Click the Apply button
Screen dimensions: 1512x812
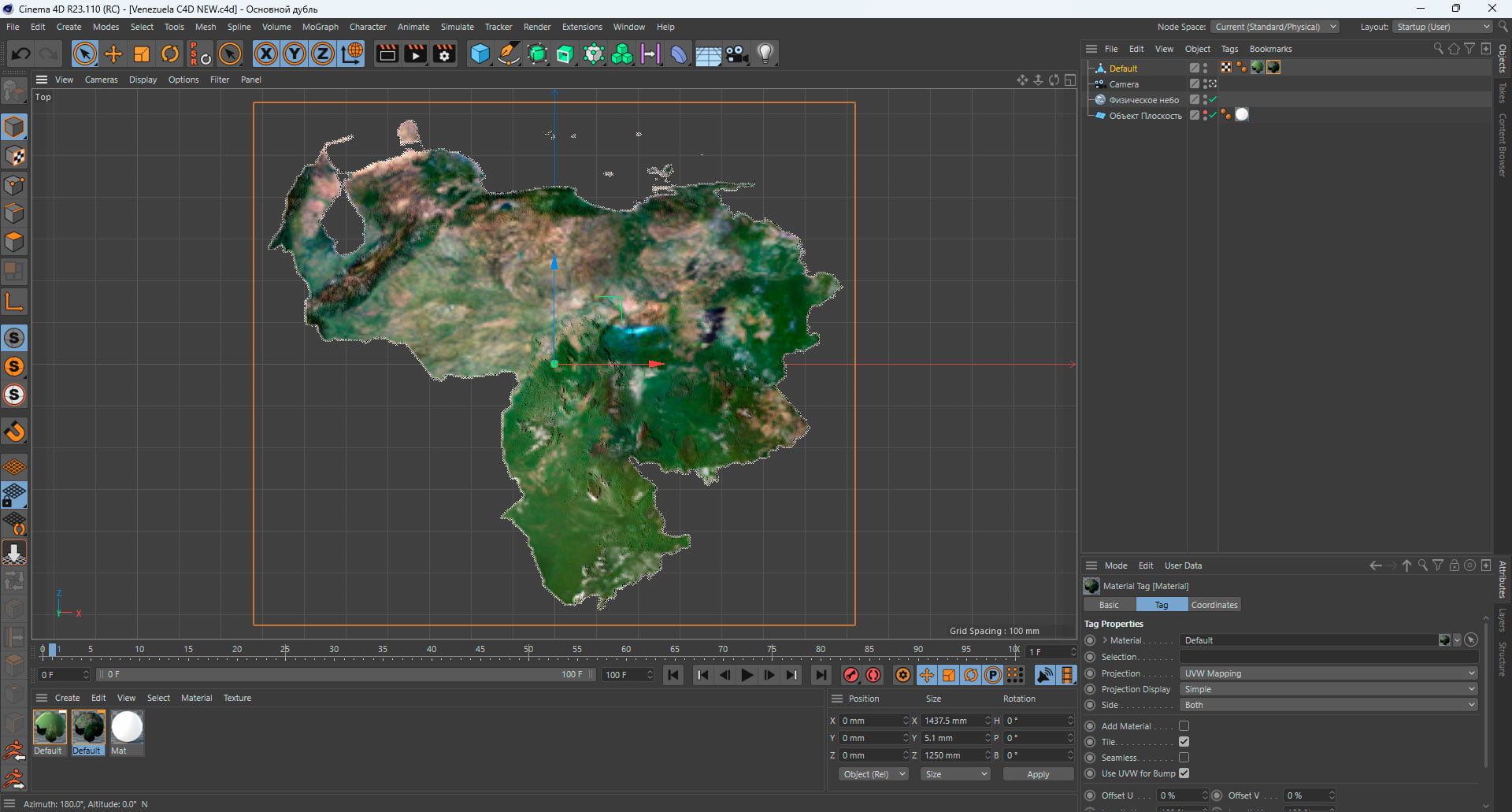coord(1038,774)
